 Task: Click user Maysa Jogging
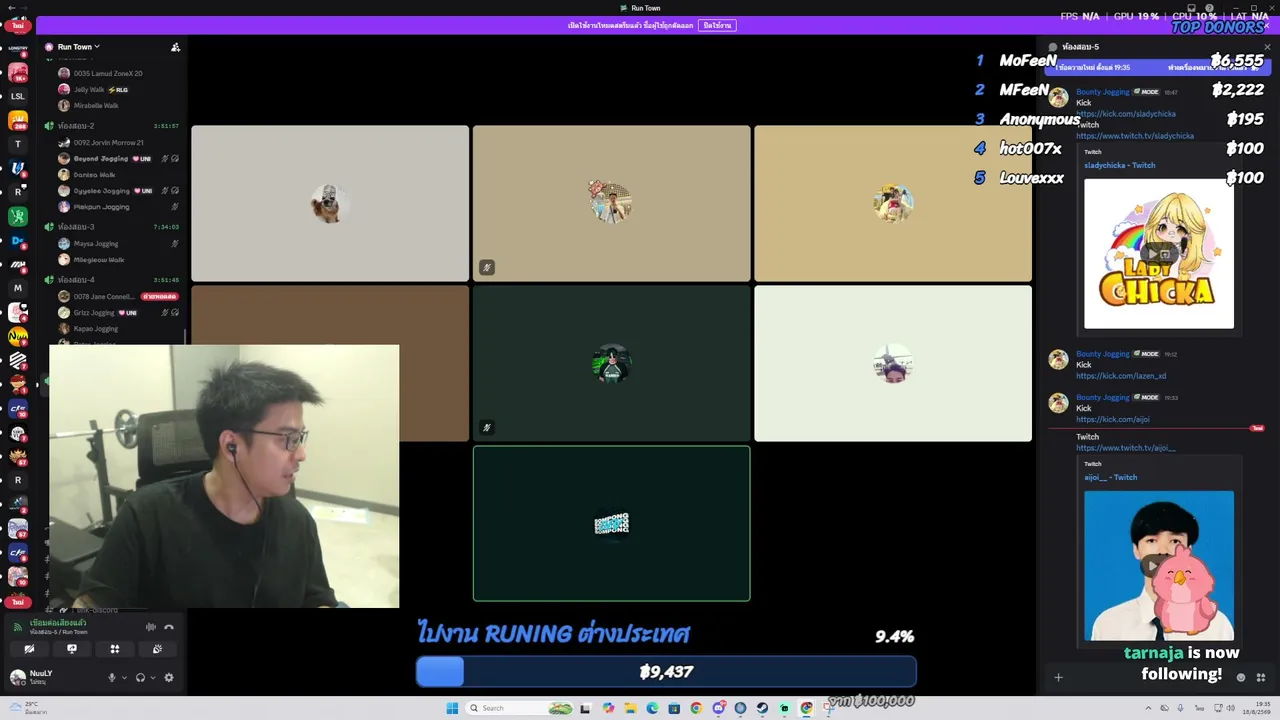96,243
